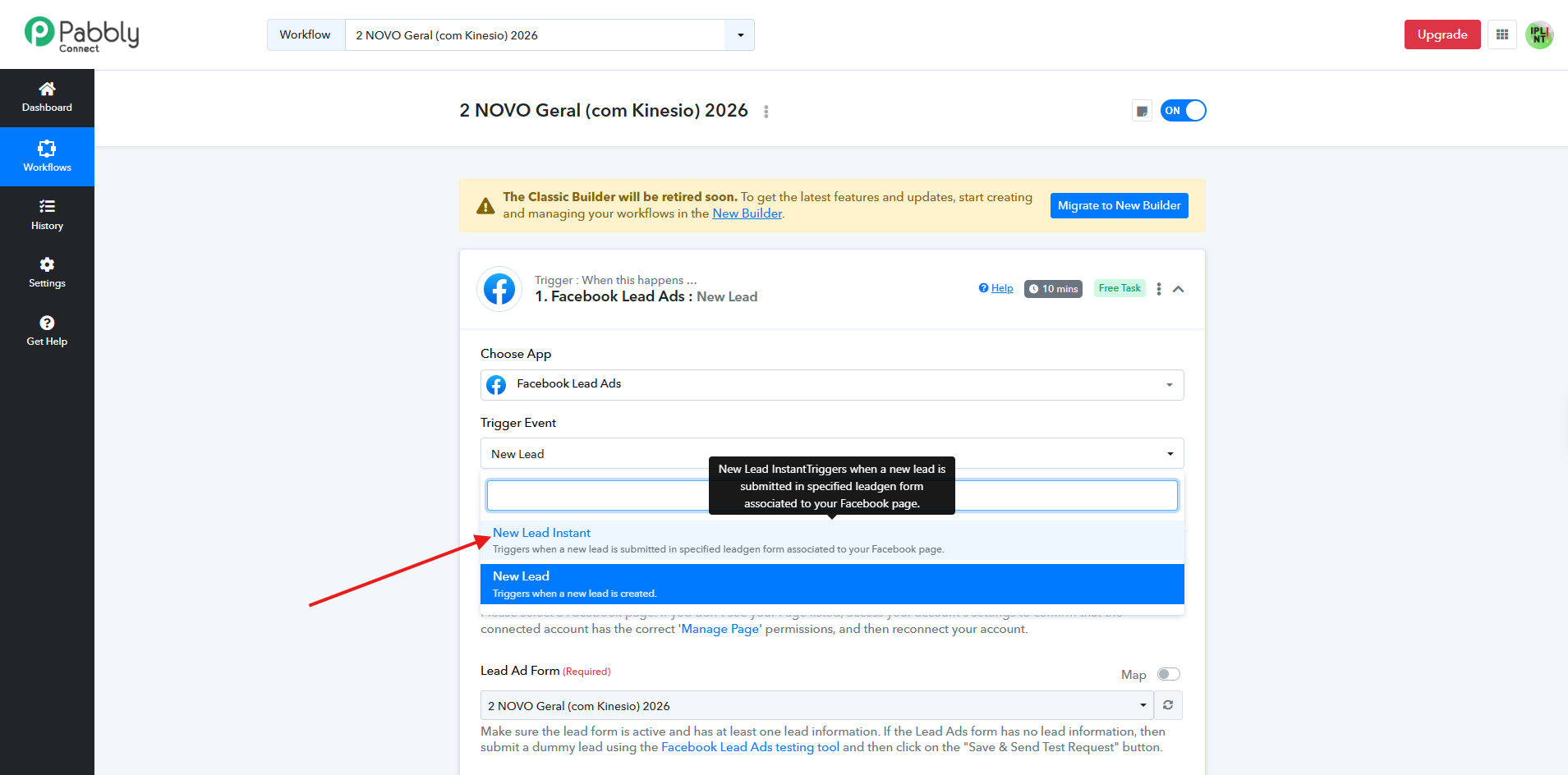Screen dimensions: 1568x775
Task: Go to Workflows in the sidebar
Action: (47, 157)
